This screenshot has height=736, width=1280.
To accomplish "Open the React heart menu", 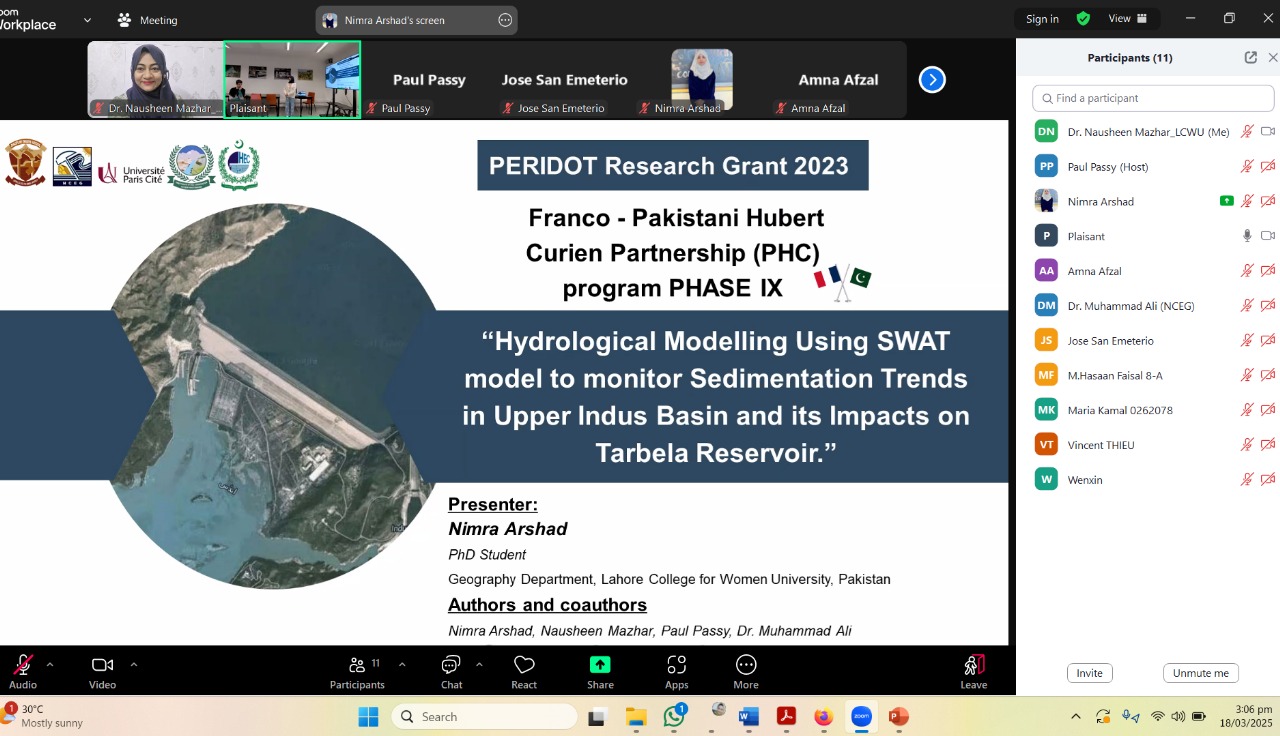I will (524, 671).
